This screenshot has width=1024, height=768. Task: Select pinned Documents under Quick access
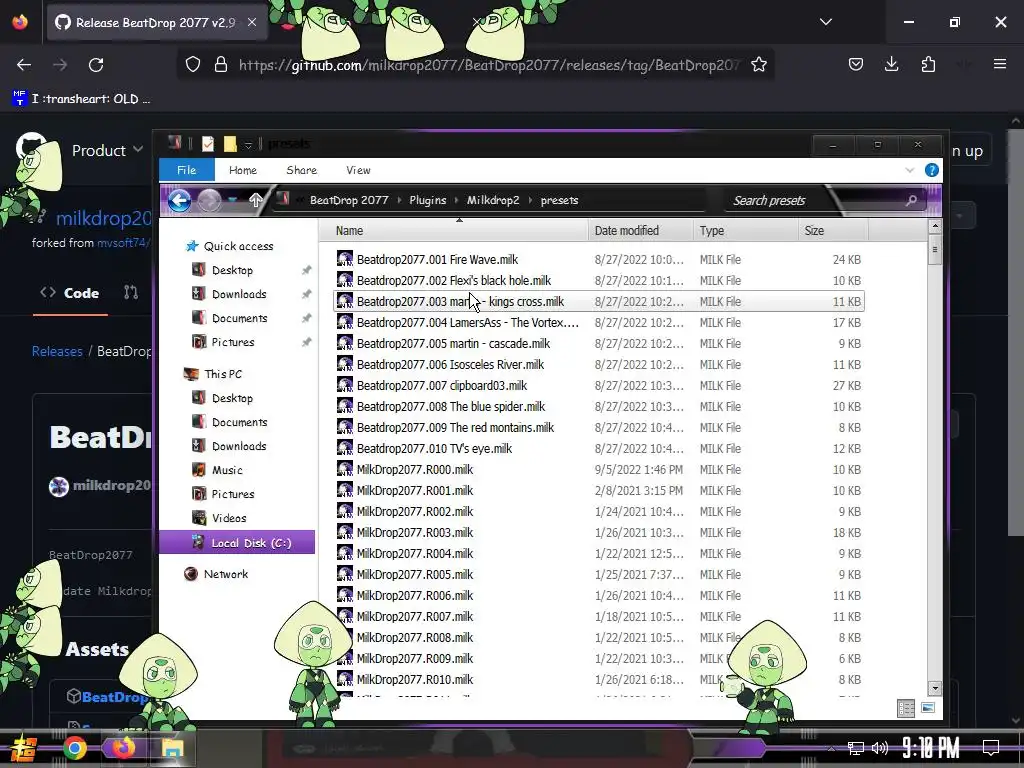pyautogui.click(x=240, y=318)
